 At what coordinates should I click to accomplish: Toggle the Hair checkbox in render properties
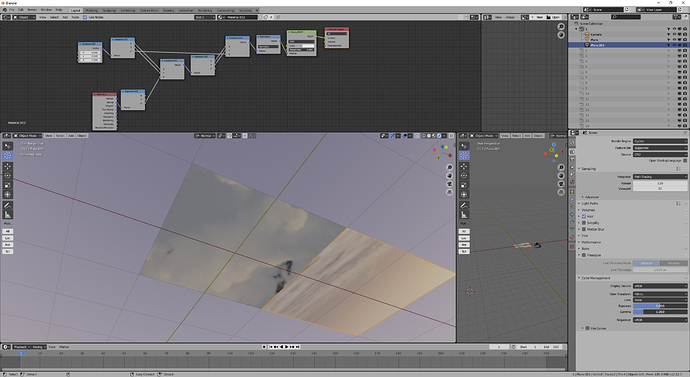click(584, 216)
